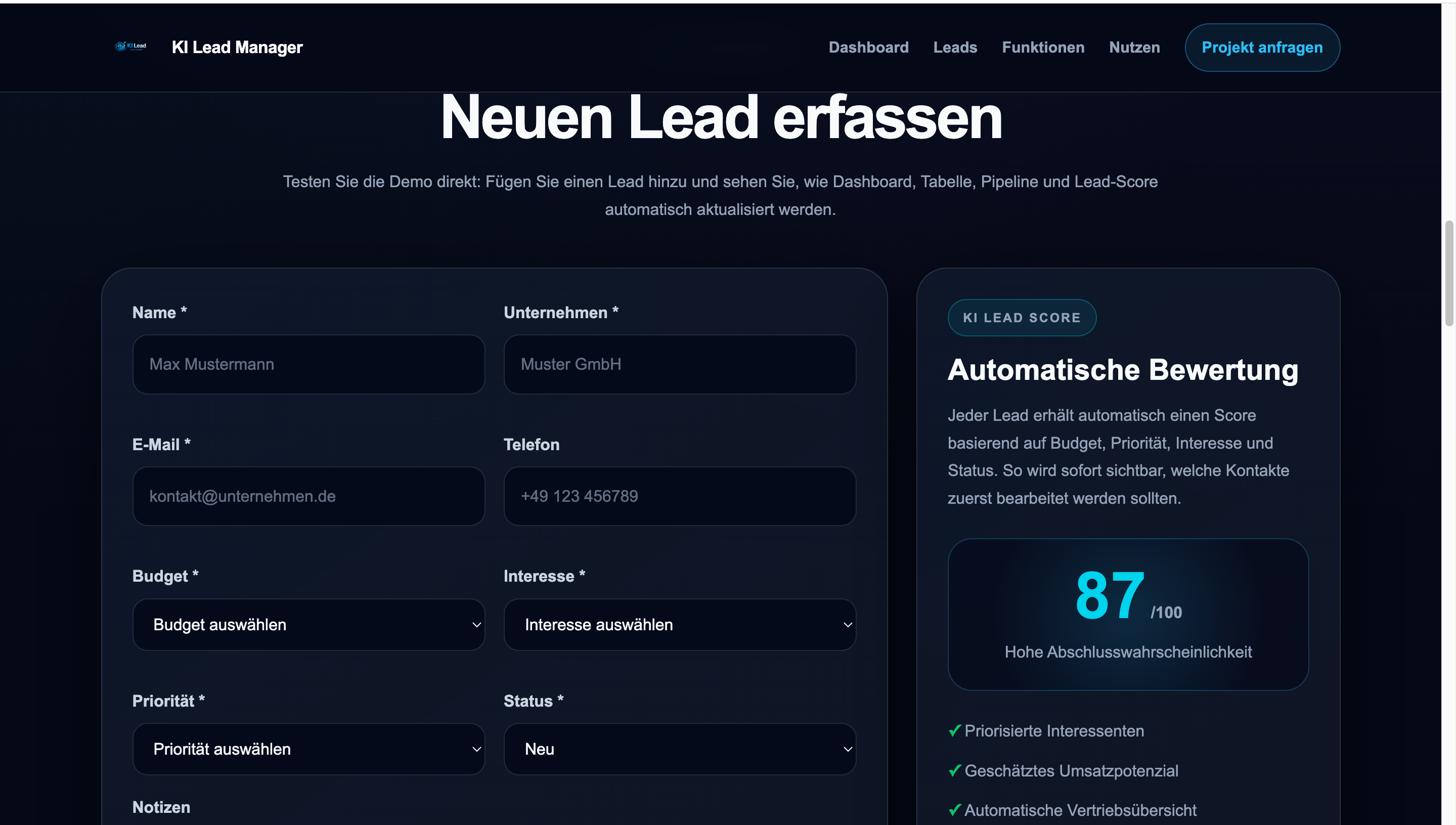Click the checkmark beside Automatische Vertriebsübersicht
Viewport: 1456px width, 825px height.
955,810
